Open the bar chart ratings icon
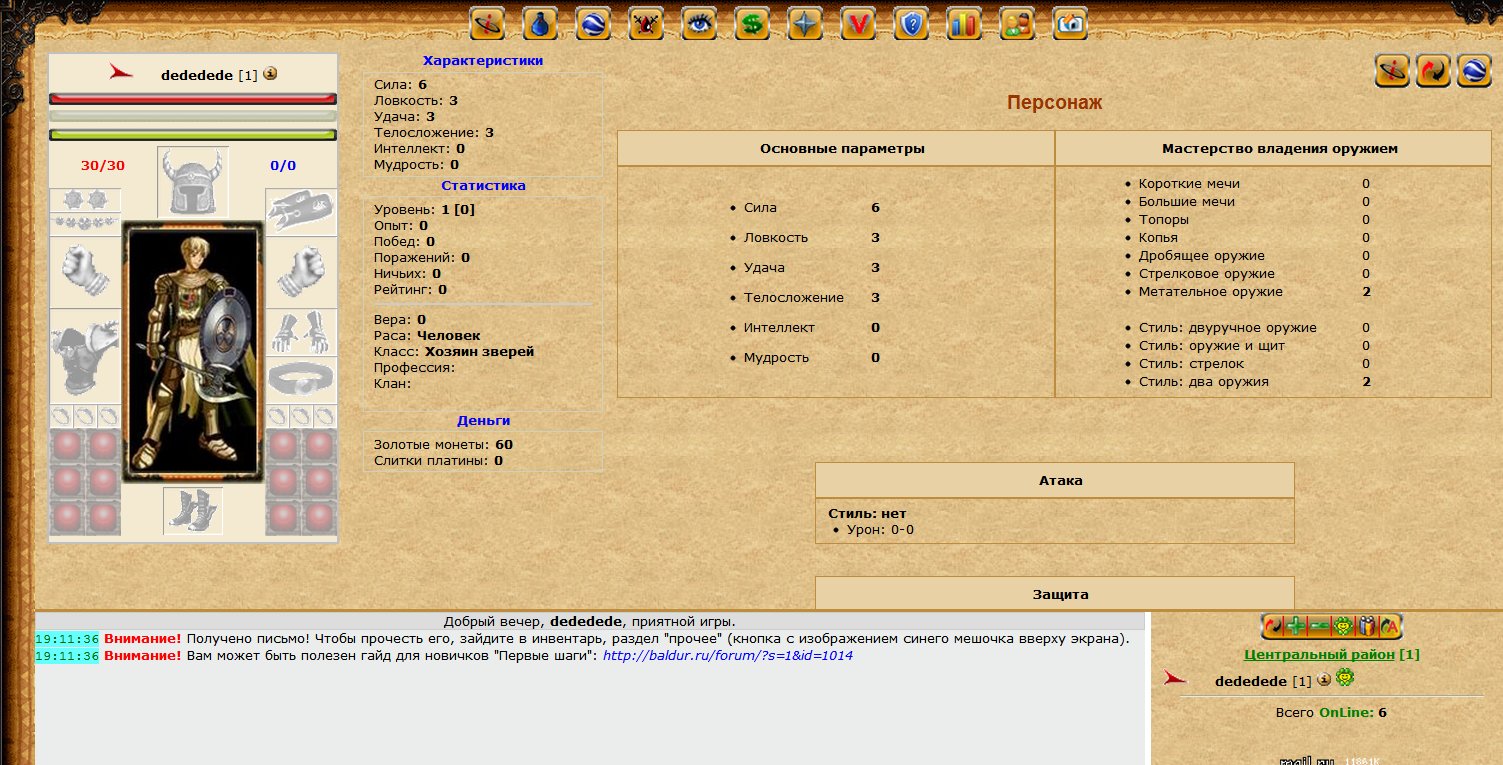 pyautogui.click(x=963, y=24)
